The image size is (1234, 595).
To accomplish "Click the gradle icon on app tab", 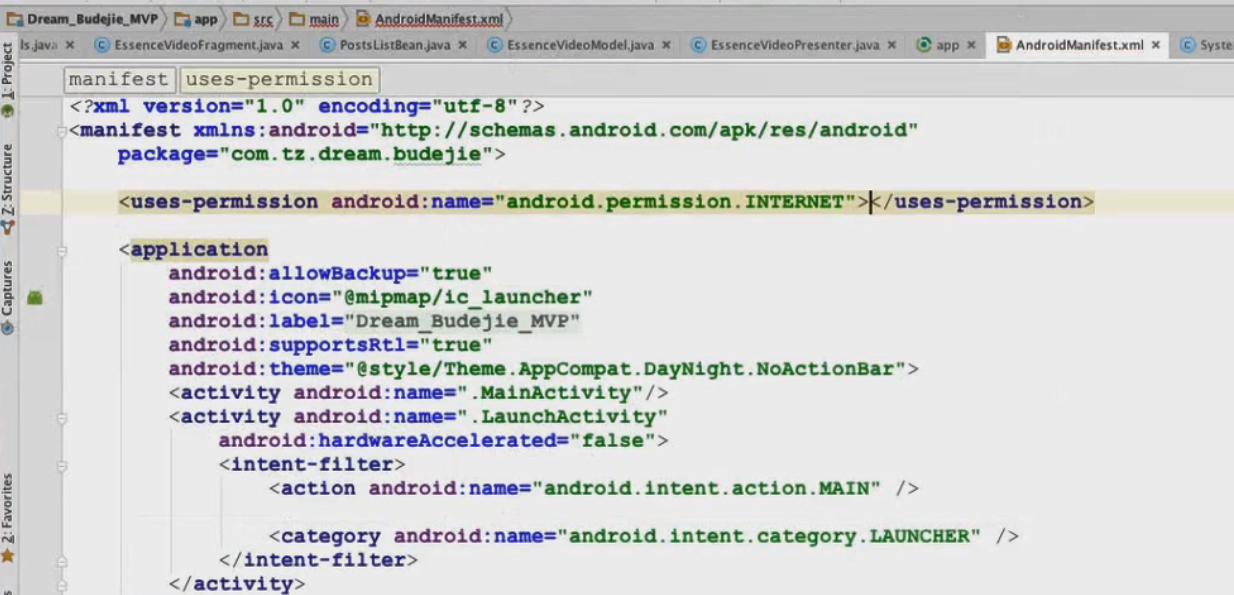I will click(924, 45).
